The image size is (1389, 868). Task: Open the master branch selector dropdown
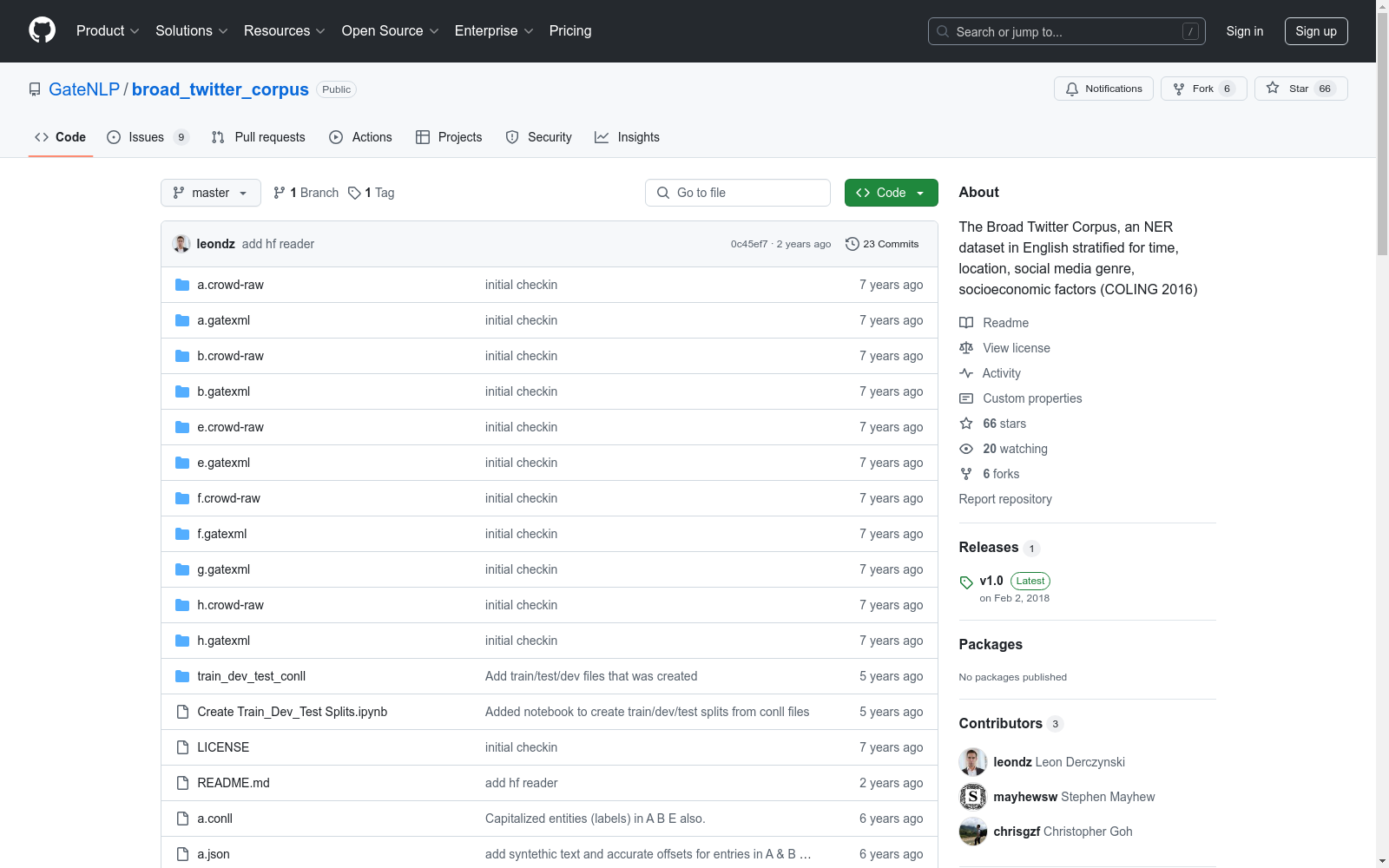click(211, 193)
